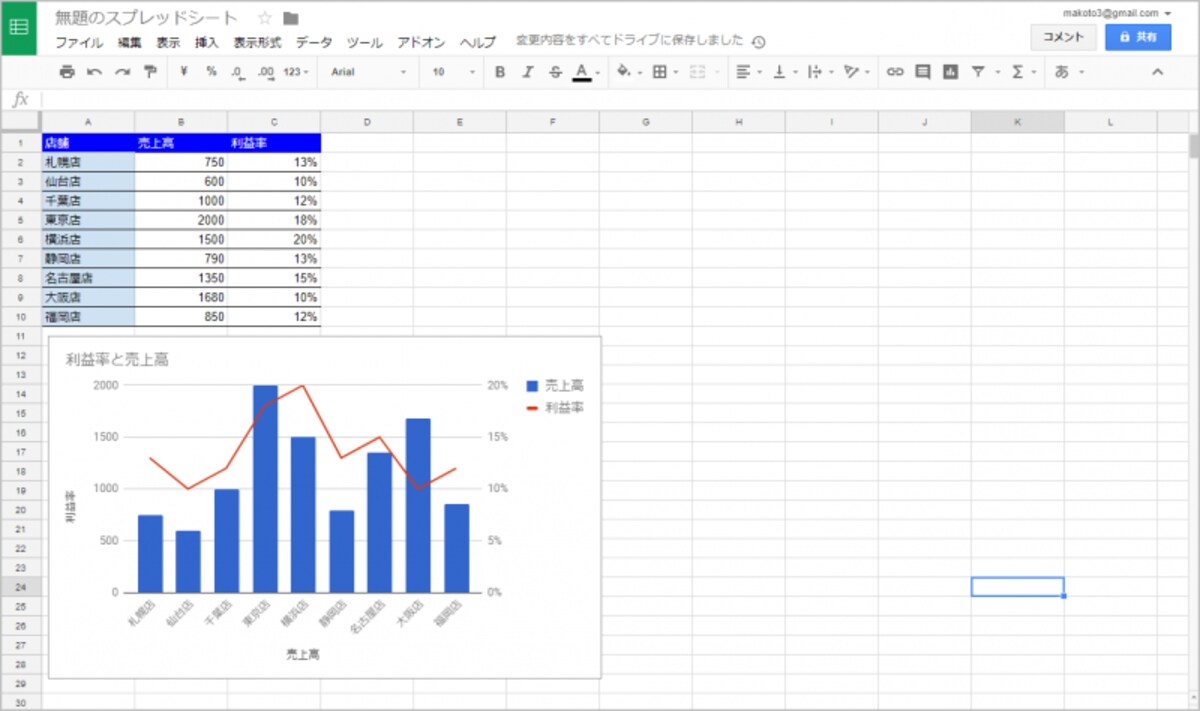Open the font size 10 dropdown
This screenshot has height=711, width=1200.
(x=453, y=72)
